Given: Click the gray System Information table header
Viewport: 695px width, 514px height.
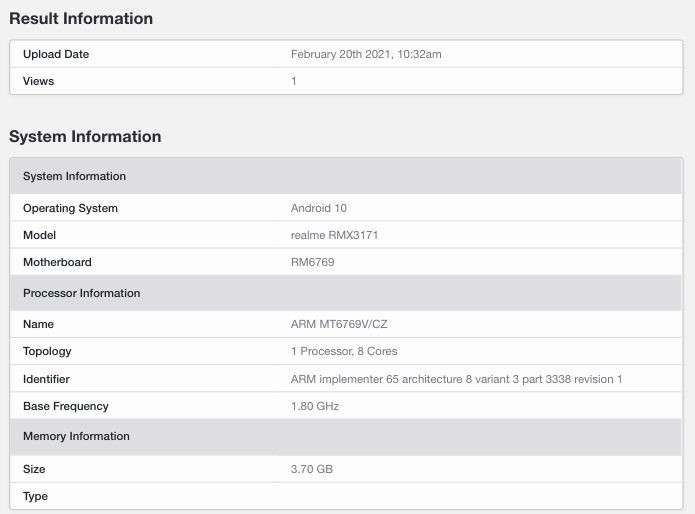Looking at the screenshot, I should click(x=346, y=176).
